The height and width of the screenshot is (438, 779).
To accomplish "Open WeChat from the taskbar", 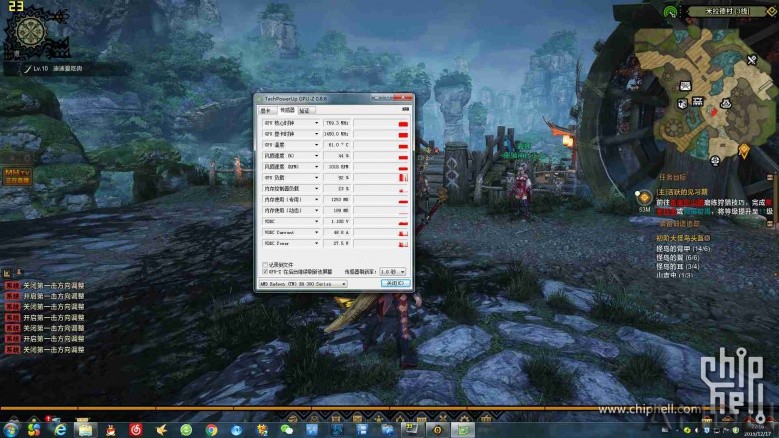I will click(287, 430).
